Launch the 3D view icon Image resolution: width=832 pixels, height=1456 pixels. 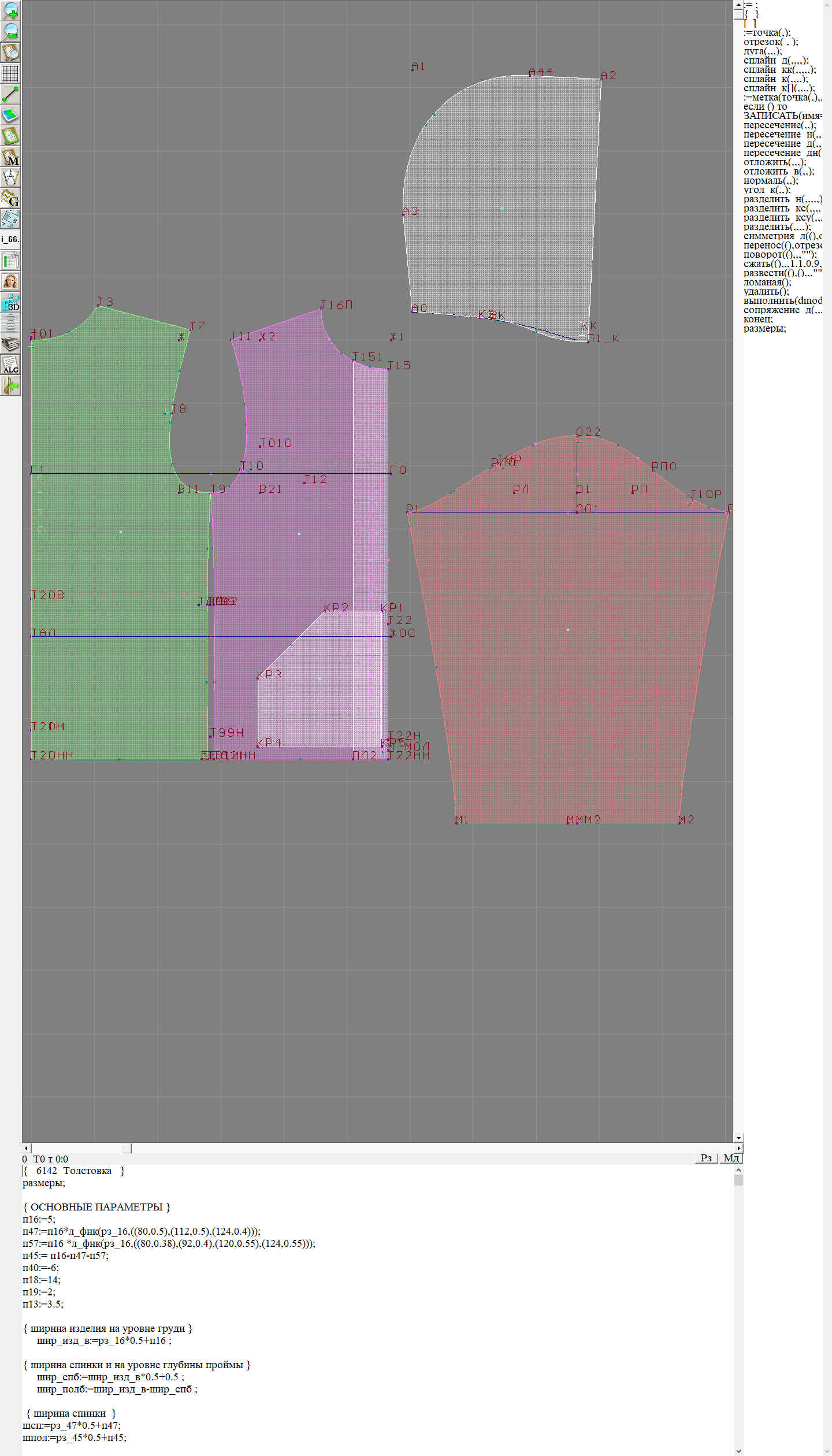(x=10, y=302)
